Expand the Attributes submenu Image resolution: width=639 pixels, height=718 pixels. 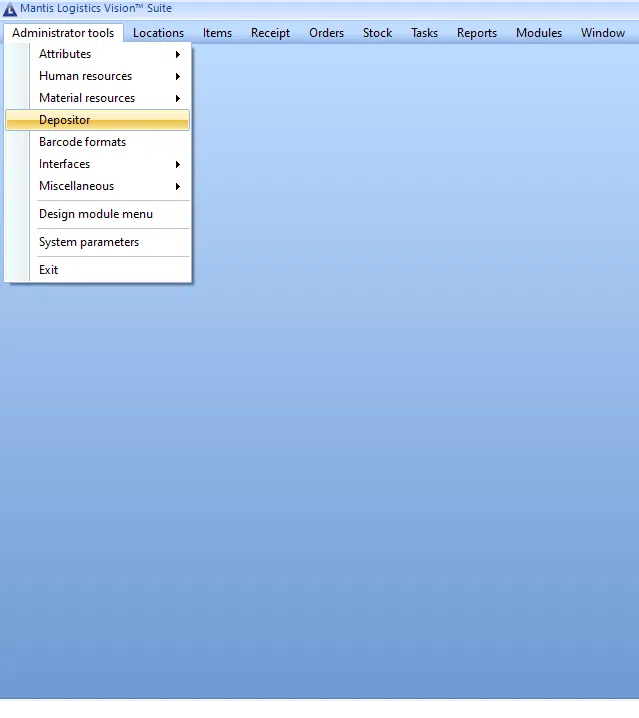[65, 54]
